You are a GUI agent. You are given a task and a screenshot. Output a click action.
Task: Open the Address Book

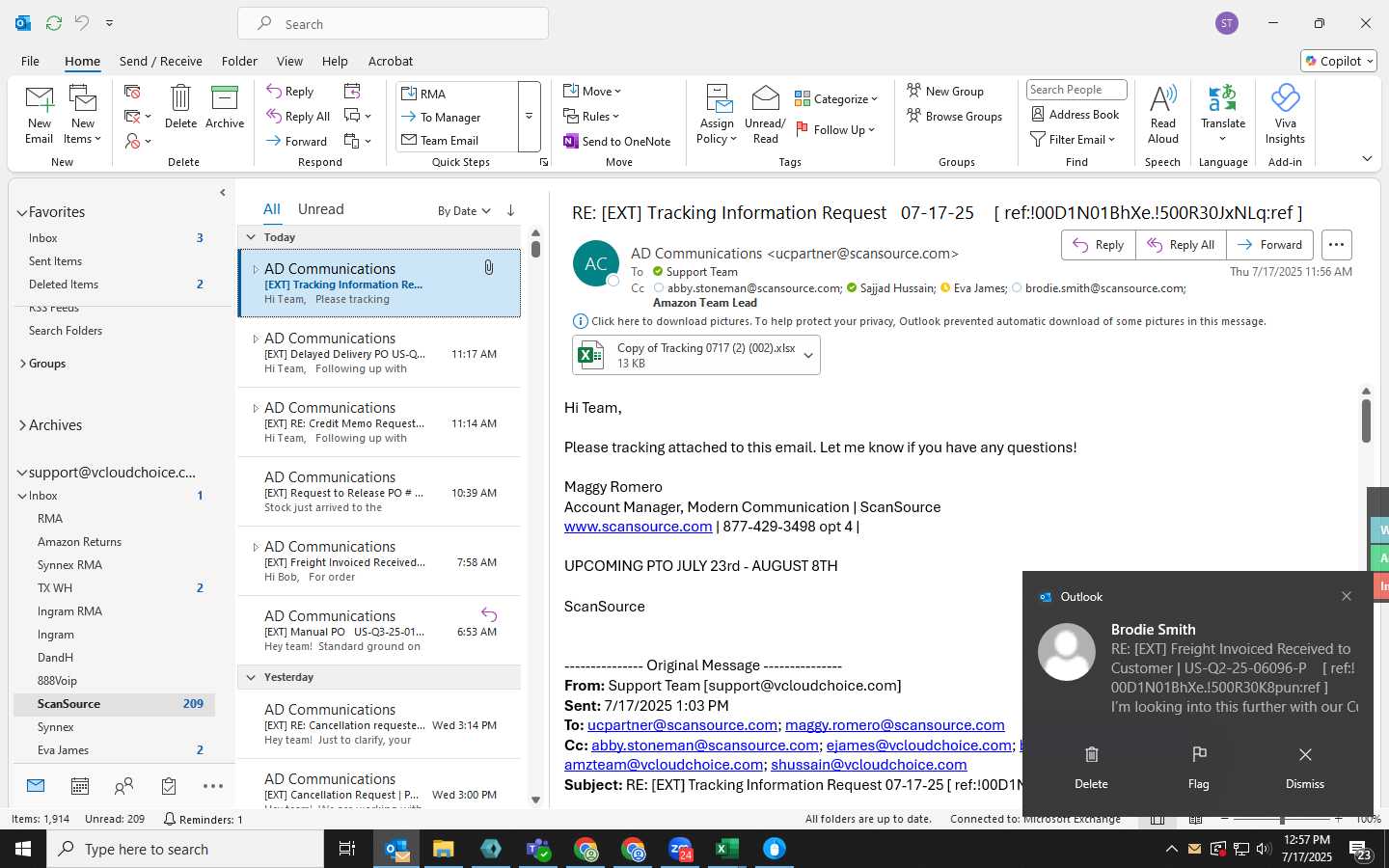pos(1075,115)
